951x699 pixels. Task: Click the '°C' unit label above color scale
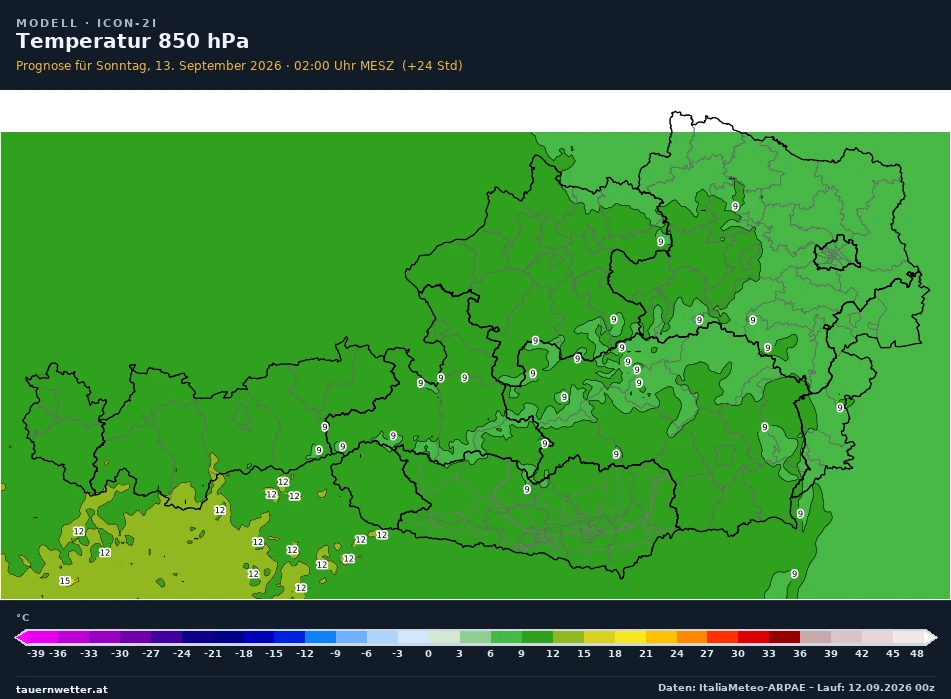[x=22, y=617]
